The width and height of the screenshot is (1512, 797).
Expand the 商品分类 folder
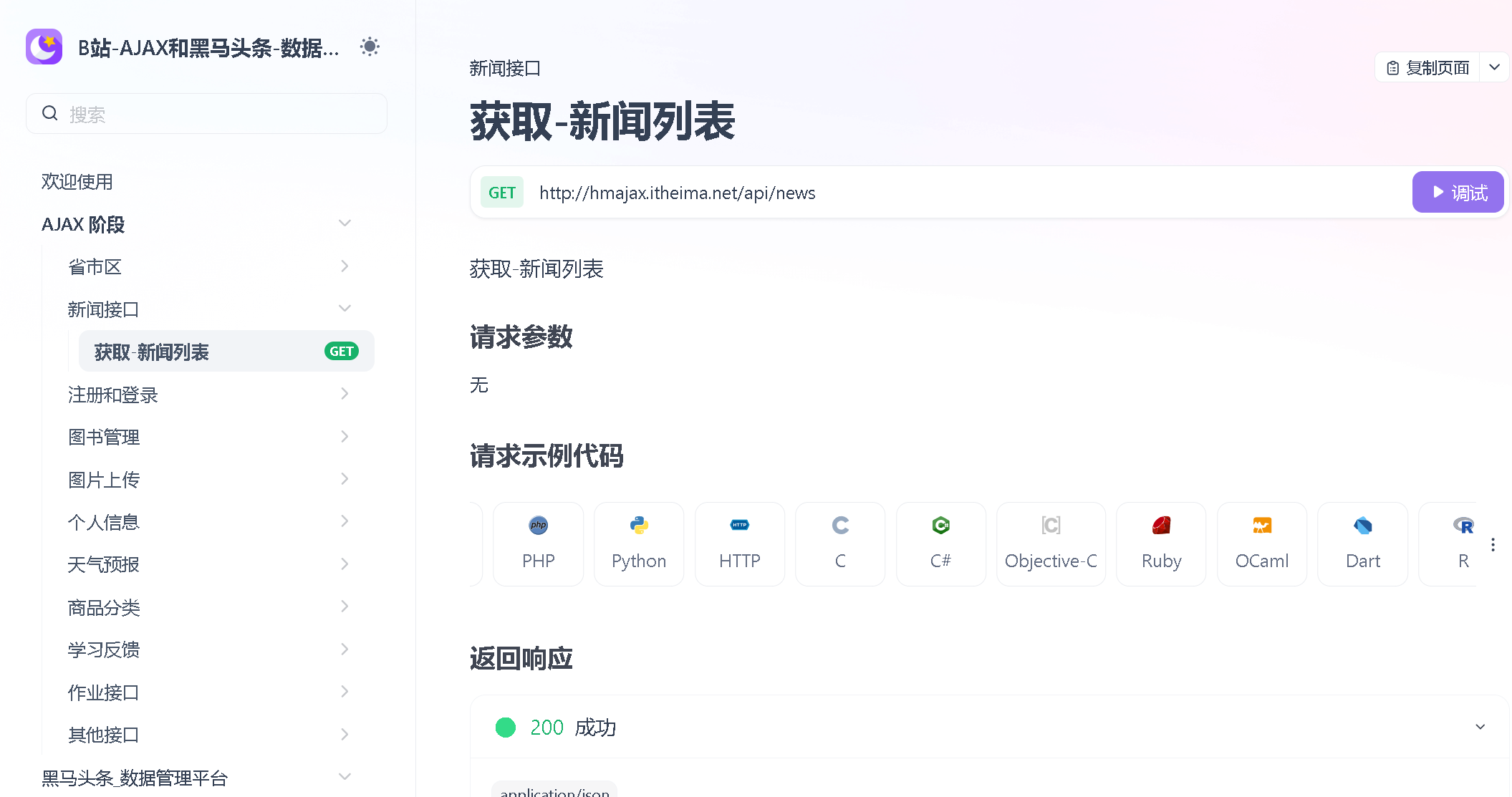[x=345, y=607]
